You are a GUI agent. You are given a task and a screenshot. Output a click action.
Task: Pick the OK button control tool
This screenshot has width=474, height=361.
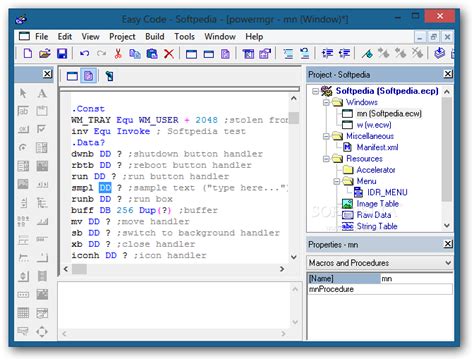pos(23,129)
